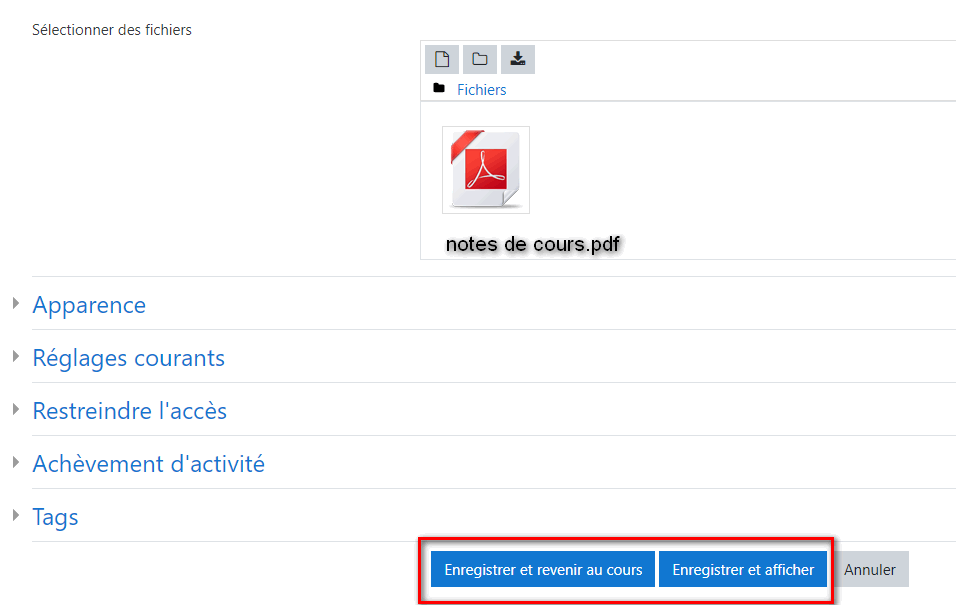Screen dimensions: 956x605
Task: Click the create folder icon
Action: click(x=480, y=59)
